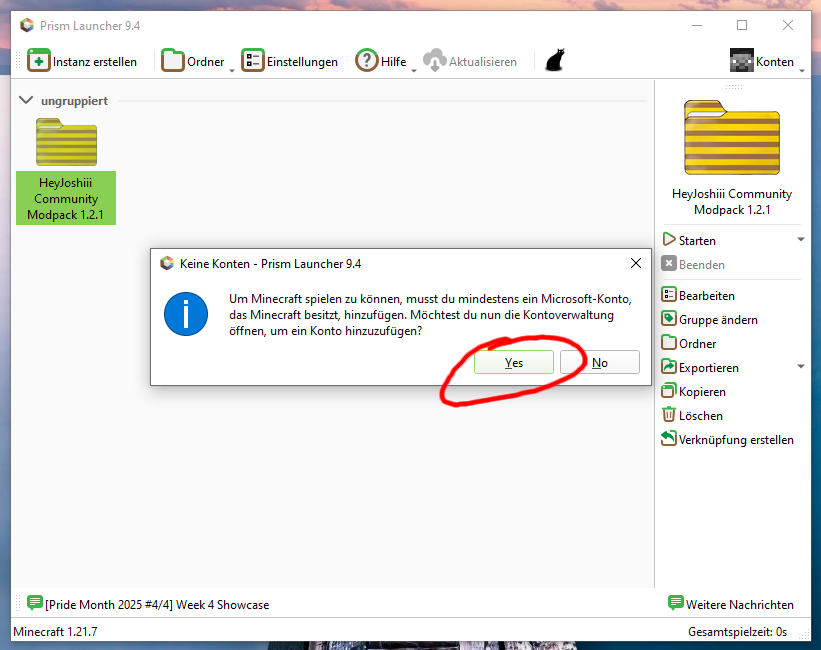Open Weitere Nachrichten in status bar
Screen dimensions: 821x650
[x=731, y=604]
